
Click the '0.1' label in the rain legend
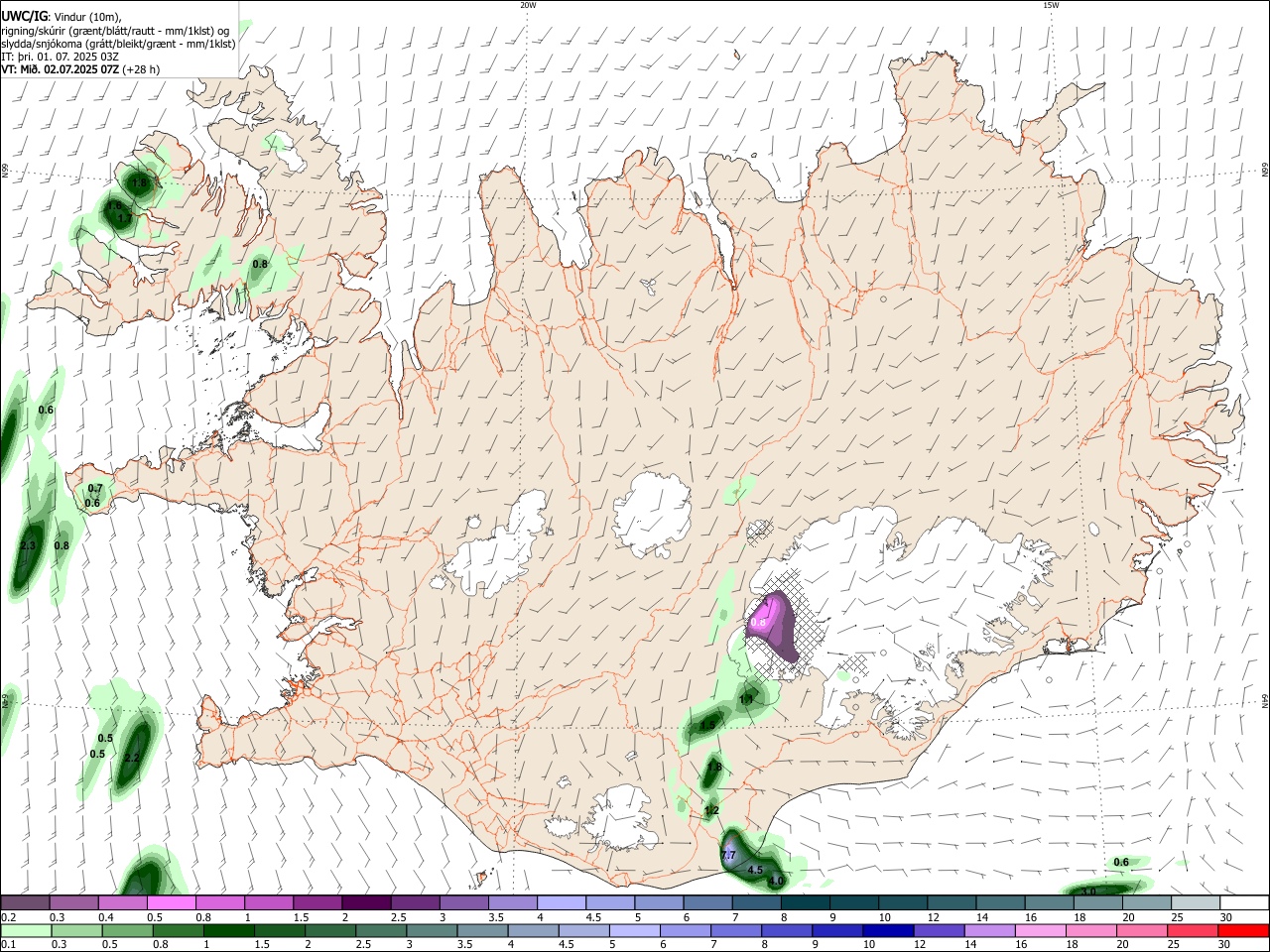(x=9, y=944)
